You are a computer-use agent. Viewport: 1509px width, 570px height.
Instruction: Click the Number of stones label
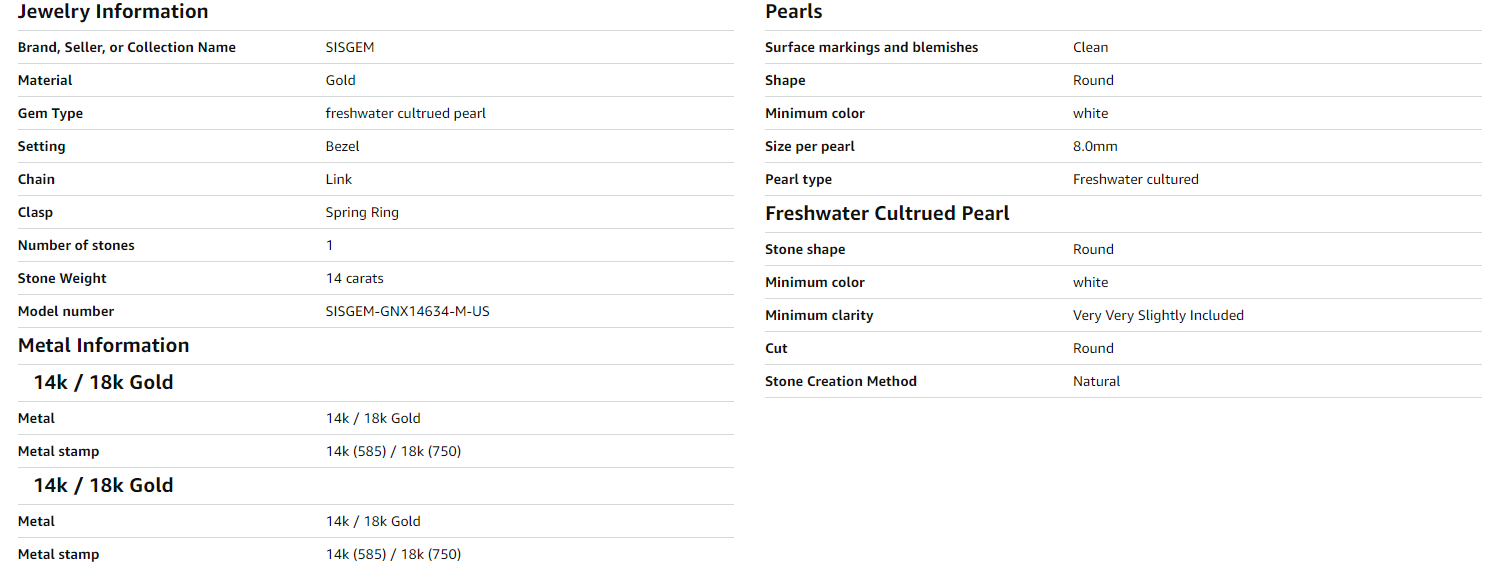point(76,245)
